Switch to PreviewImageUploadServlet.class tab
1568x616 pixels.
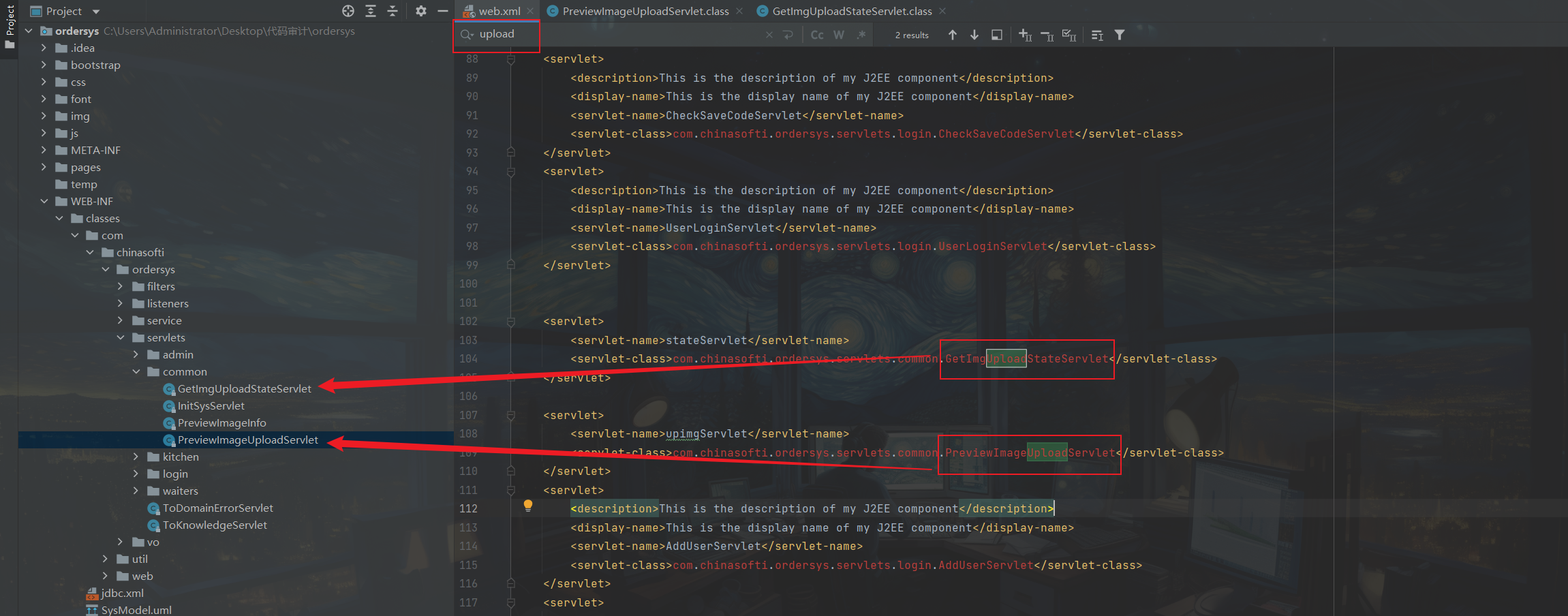click(645, 11)
